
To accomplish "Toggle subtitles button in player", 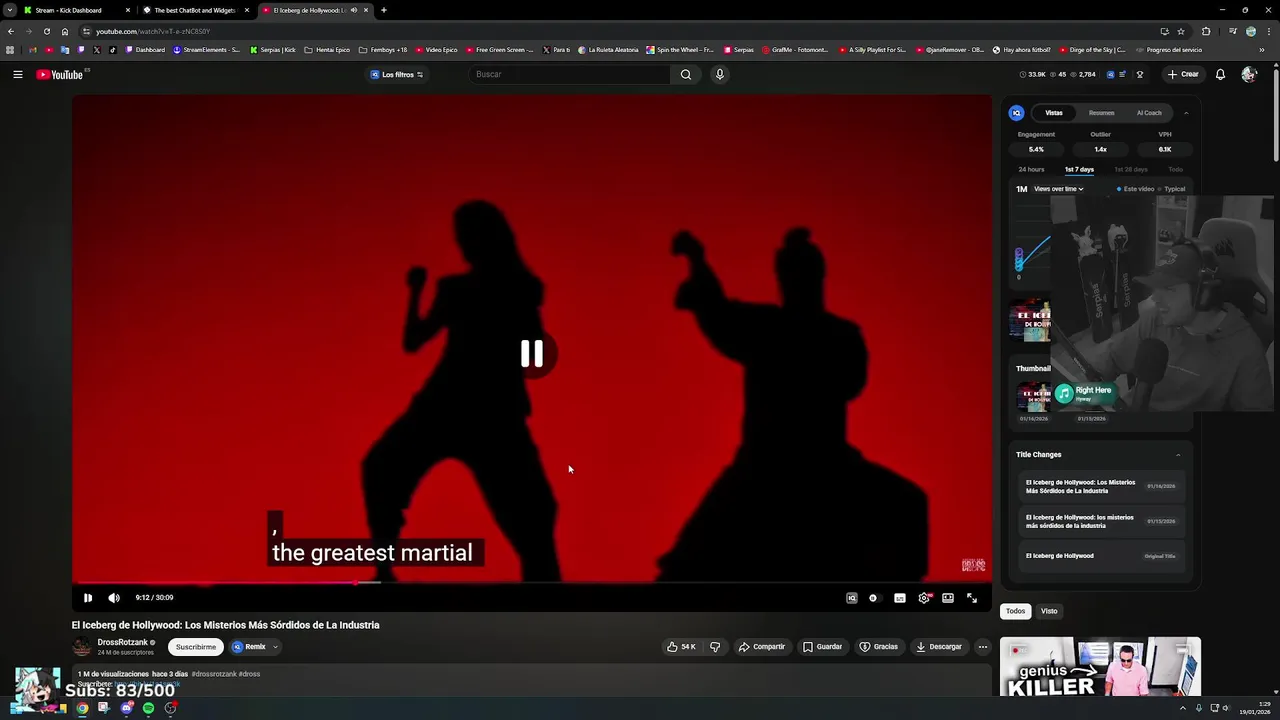I will tap(900, 598).
